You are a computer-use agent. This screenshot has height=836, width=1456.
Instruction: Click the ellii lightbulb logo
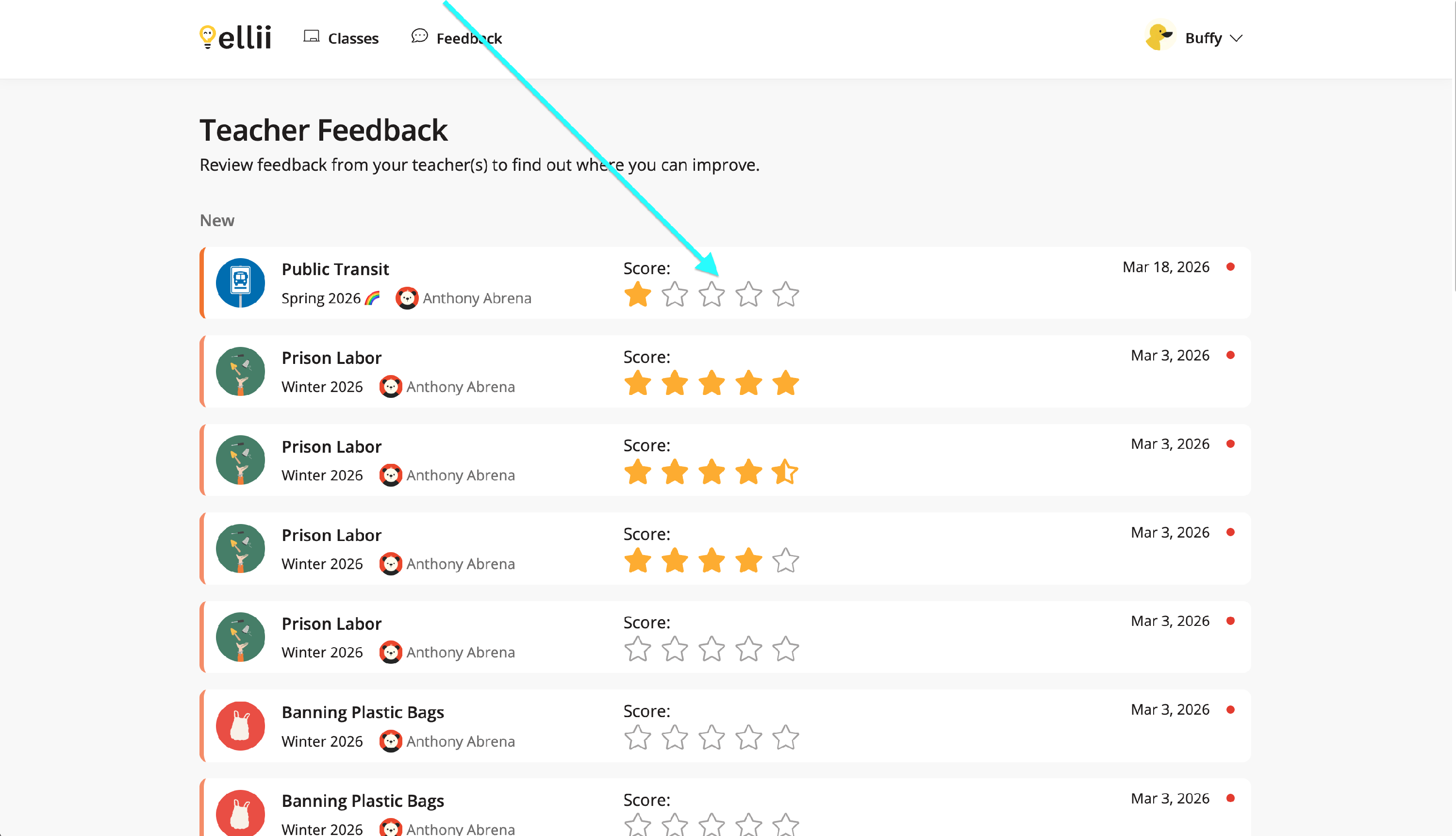pos(207,37)
